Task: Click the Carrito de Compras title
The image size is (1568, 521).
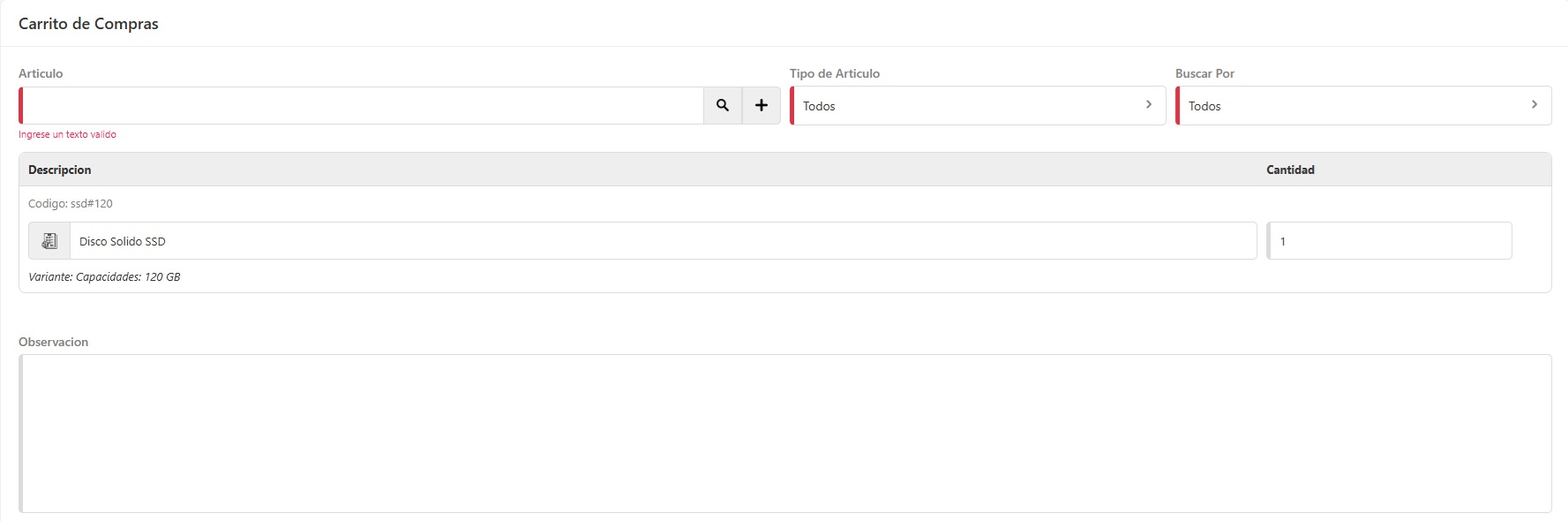Action: point(88,24)
